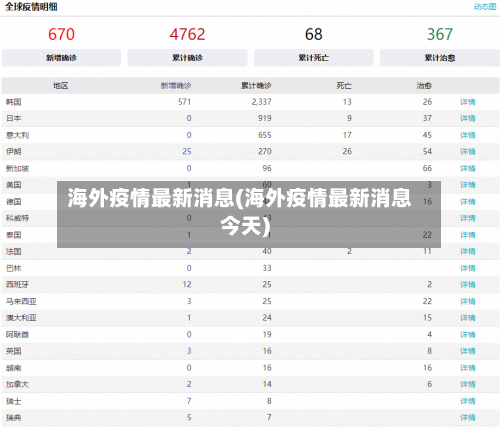This screenshot has height=430, width=500.
Task: Open 详情 for the 西班牙 row
Action: click(x=468, y=285)
